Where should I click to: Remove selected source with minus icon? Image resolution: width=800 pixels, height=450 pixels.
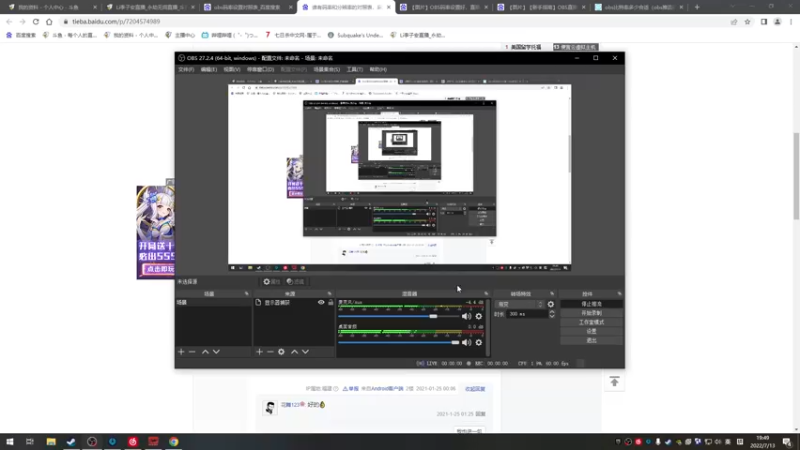click(270, 352)
